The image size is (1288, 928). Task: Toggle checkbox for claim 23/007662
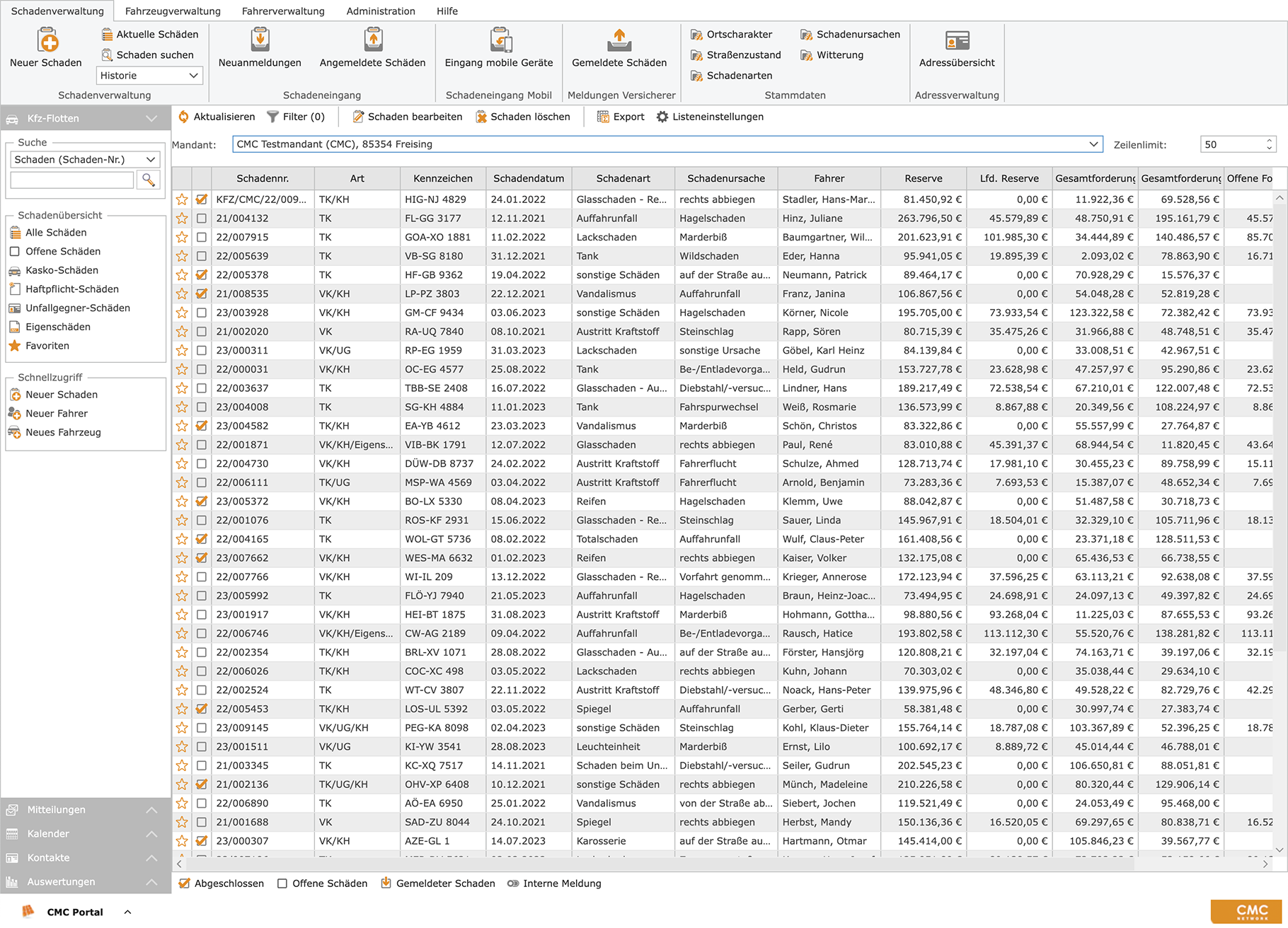(x=202, y=558)
